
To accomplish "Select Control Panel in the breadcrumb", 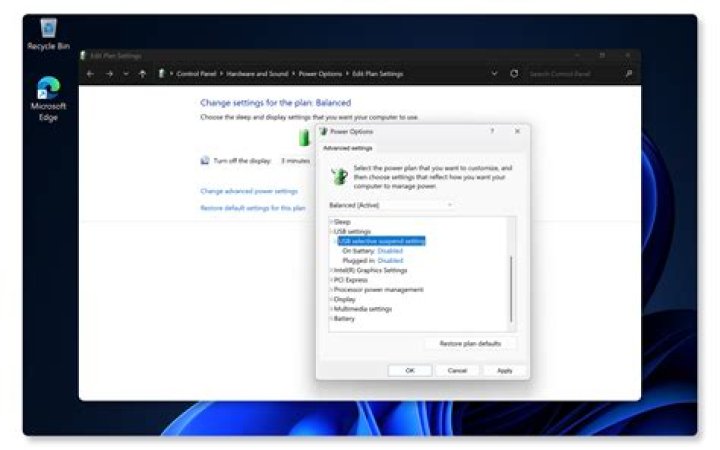I will [196, 74].
